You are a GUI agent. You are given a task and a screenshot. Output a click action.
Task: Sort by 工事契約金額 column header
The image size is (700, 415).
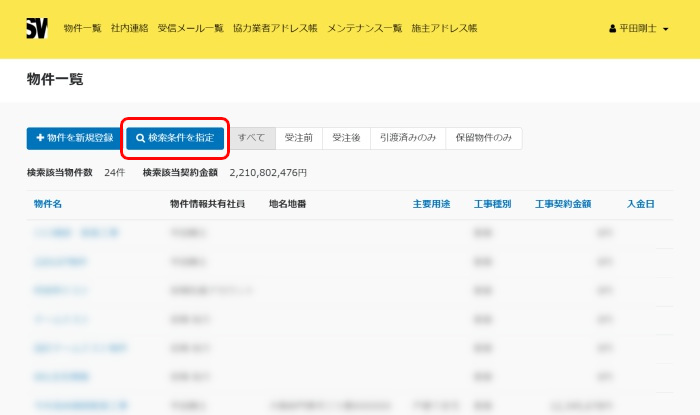[563, 204]
